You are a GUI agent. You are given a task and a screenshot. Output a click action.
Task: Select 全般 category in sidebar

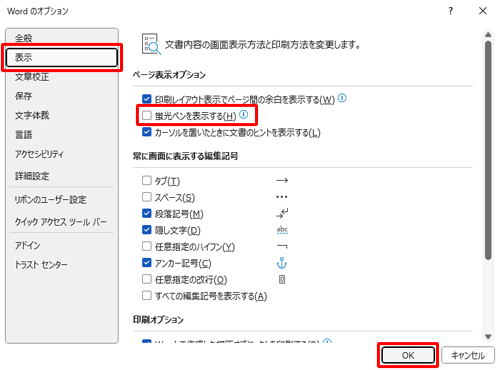click(62, 38)
